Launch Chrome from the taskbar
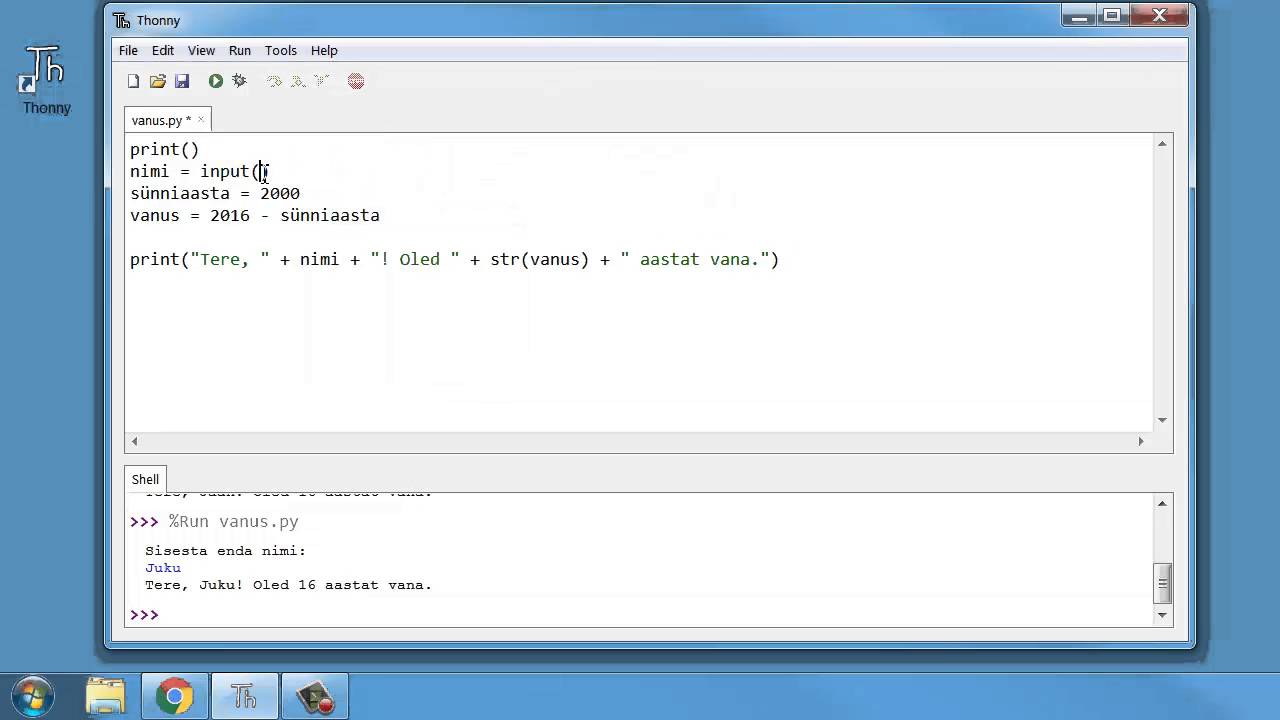 coord(174,697)
